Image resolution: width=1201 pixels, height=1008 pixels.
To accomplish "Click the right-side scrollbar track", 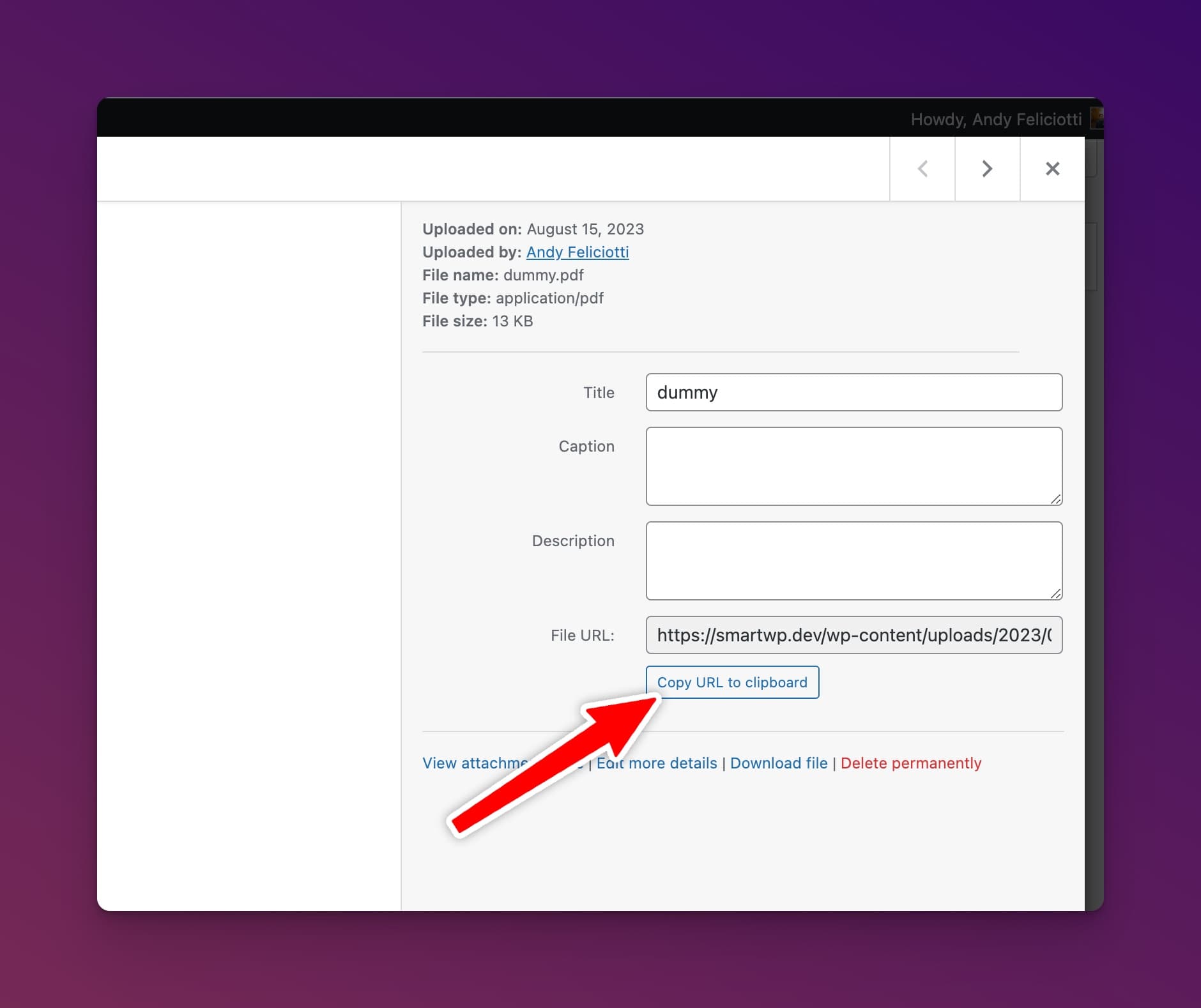I will pos(1094,511).
